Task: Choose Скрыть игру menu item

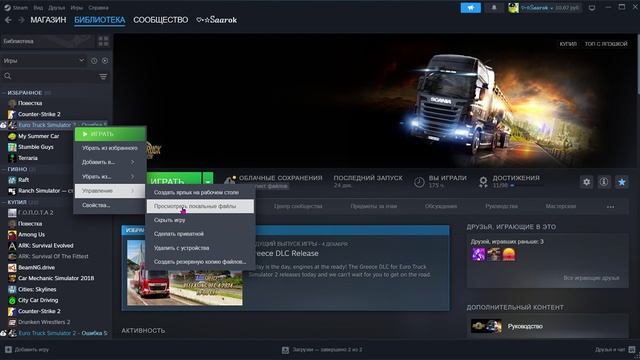Action: pyautogui.click(x=200, y=220)
